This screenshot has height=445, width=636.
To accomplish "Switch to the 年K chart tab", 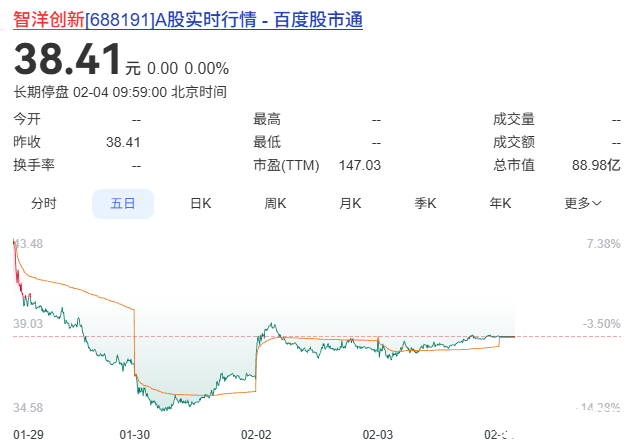I will click(501, 203).
